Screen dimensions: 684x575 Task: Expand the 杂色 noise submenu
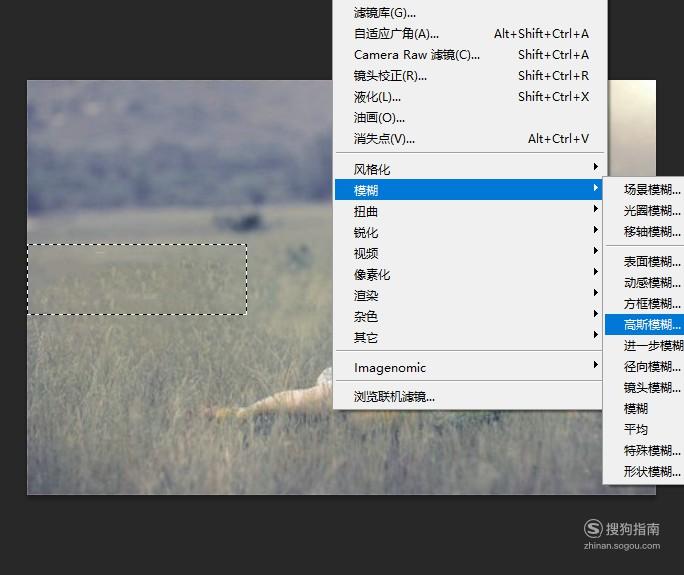point(469,316)
